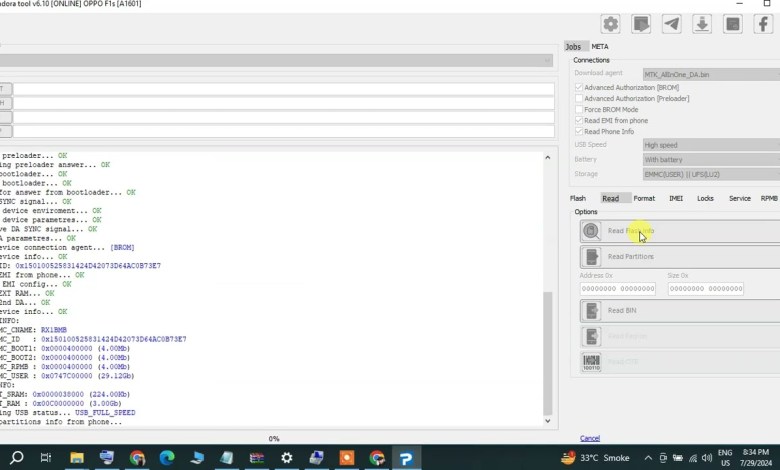Click the network tray icon
780x470 pixels.
[692, 458]
